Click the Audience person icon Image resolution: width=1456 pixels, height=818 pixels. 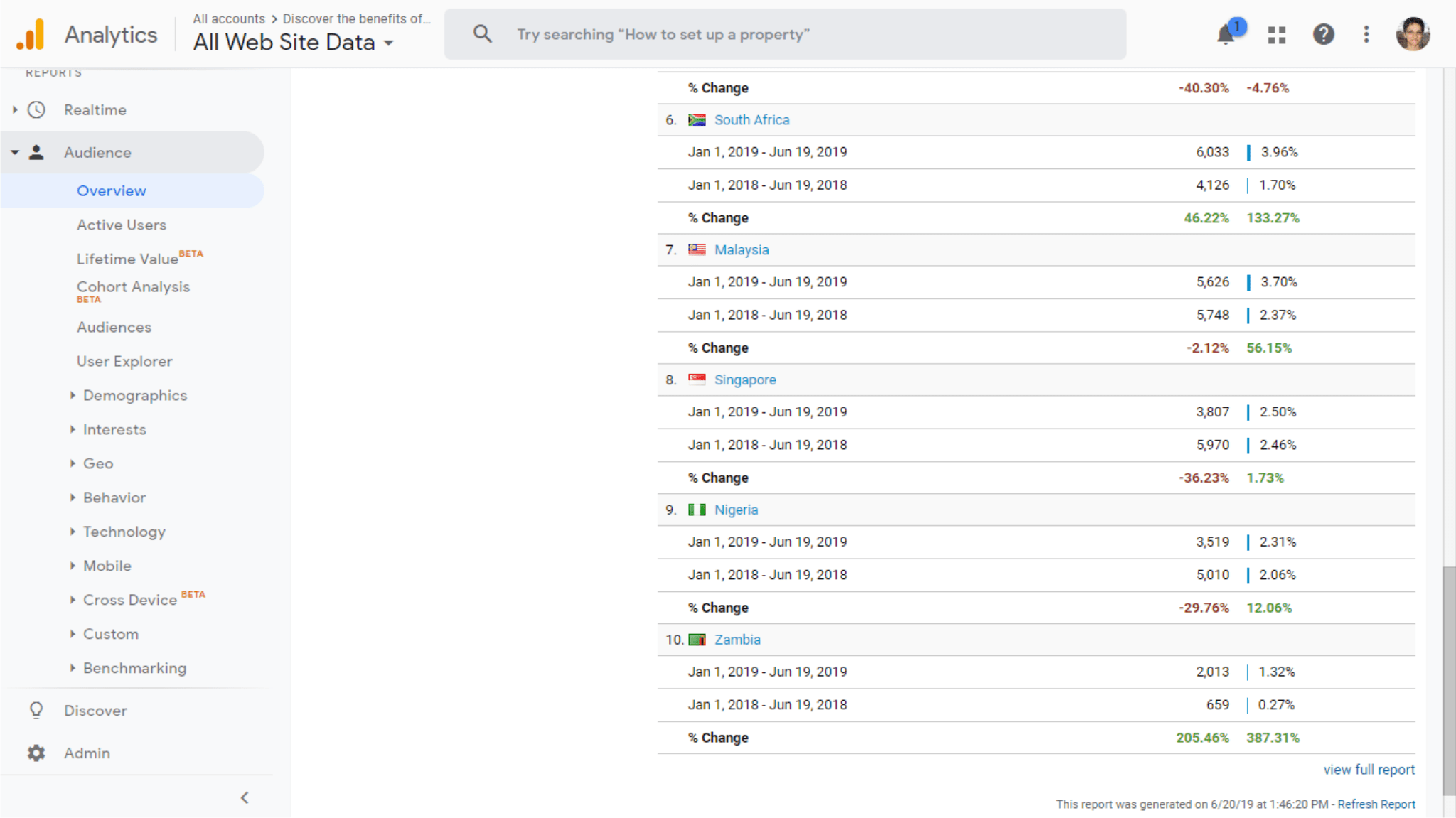36,152
